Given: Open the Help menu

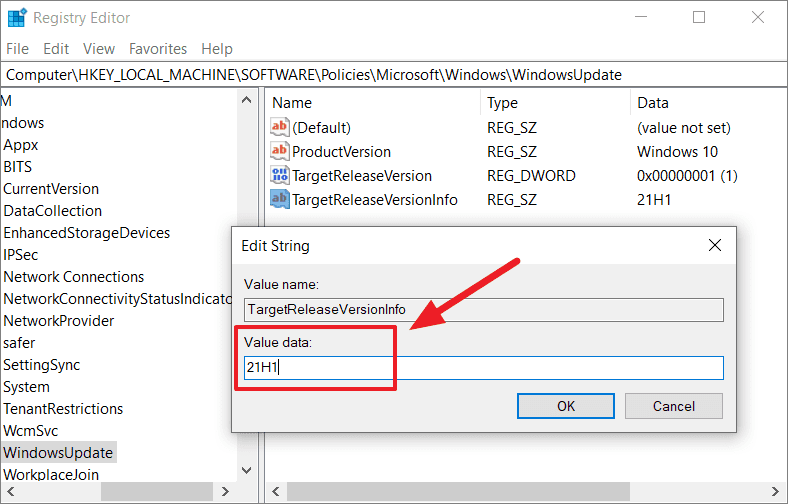Looking at the screenshot, I should click(217, 49).
